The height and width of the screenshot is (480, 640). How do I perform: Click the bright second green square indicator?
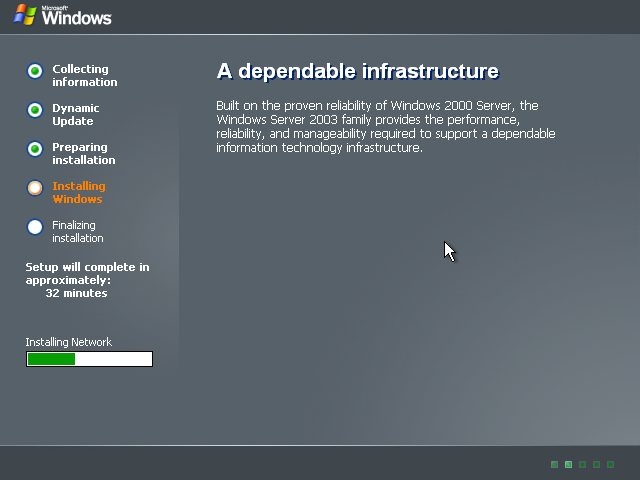coord(568,464)
